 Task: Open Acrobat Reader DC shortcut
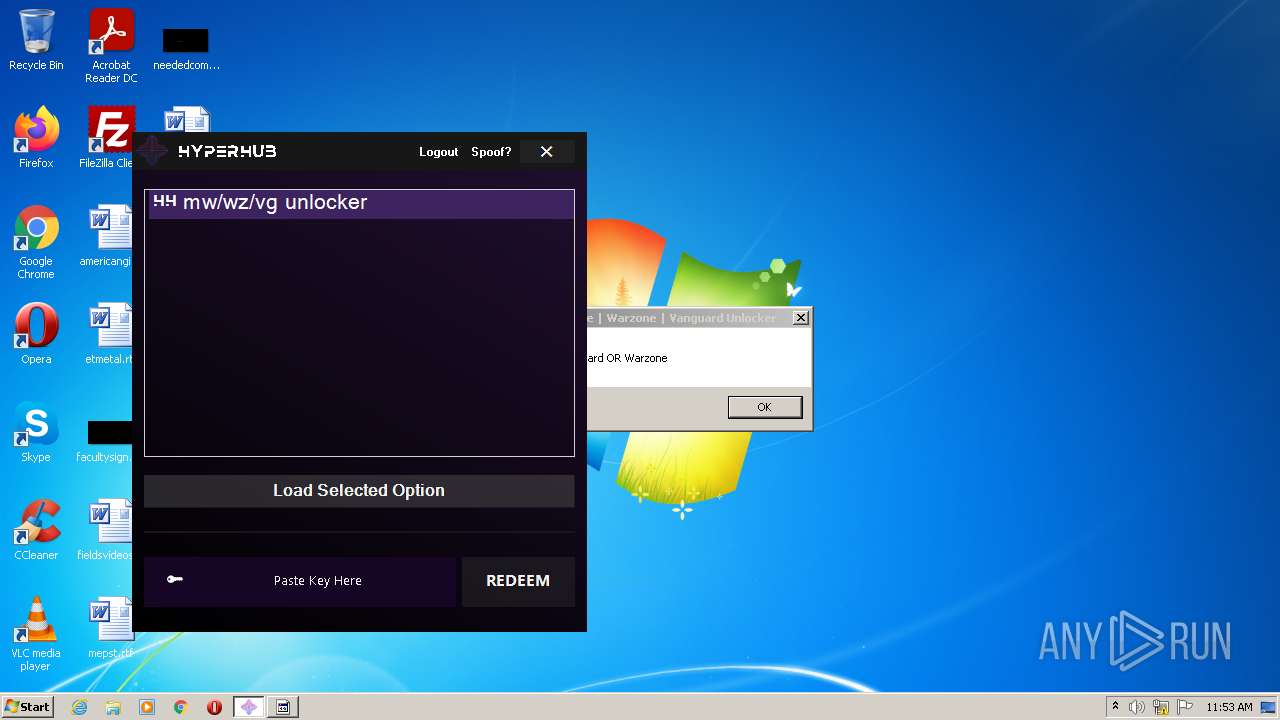tap(111, 46)
